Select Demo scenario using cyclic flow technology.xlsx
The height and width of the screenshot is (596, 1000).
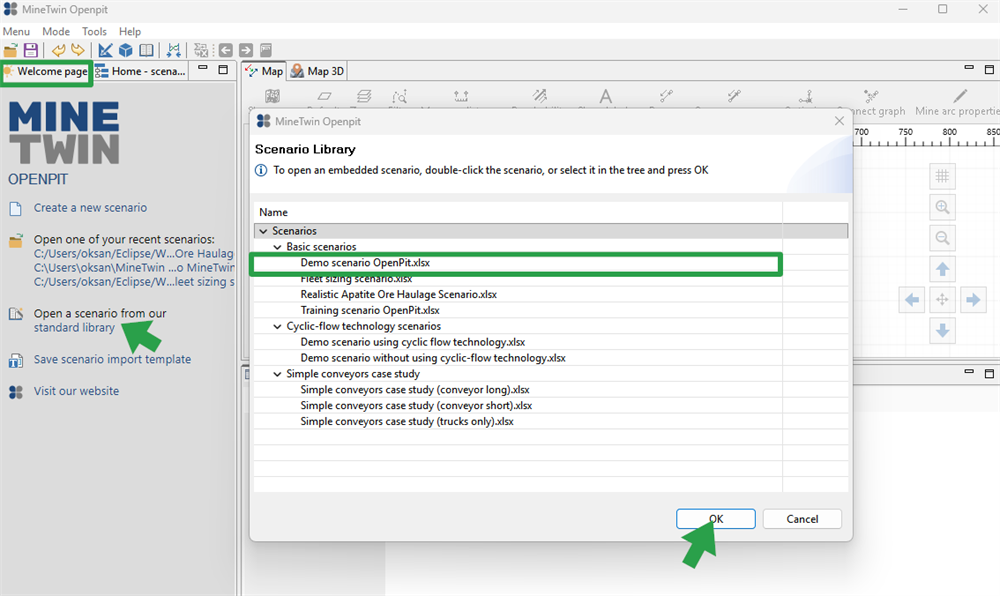413,342
